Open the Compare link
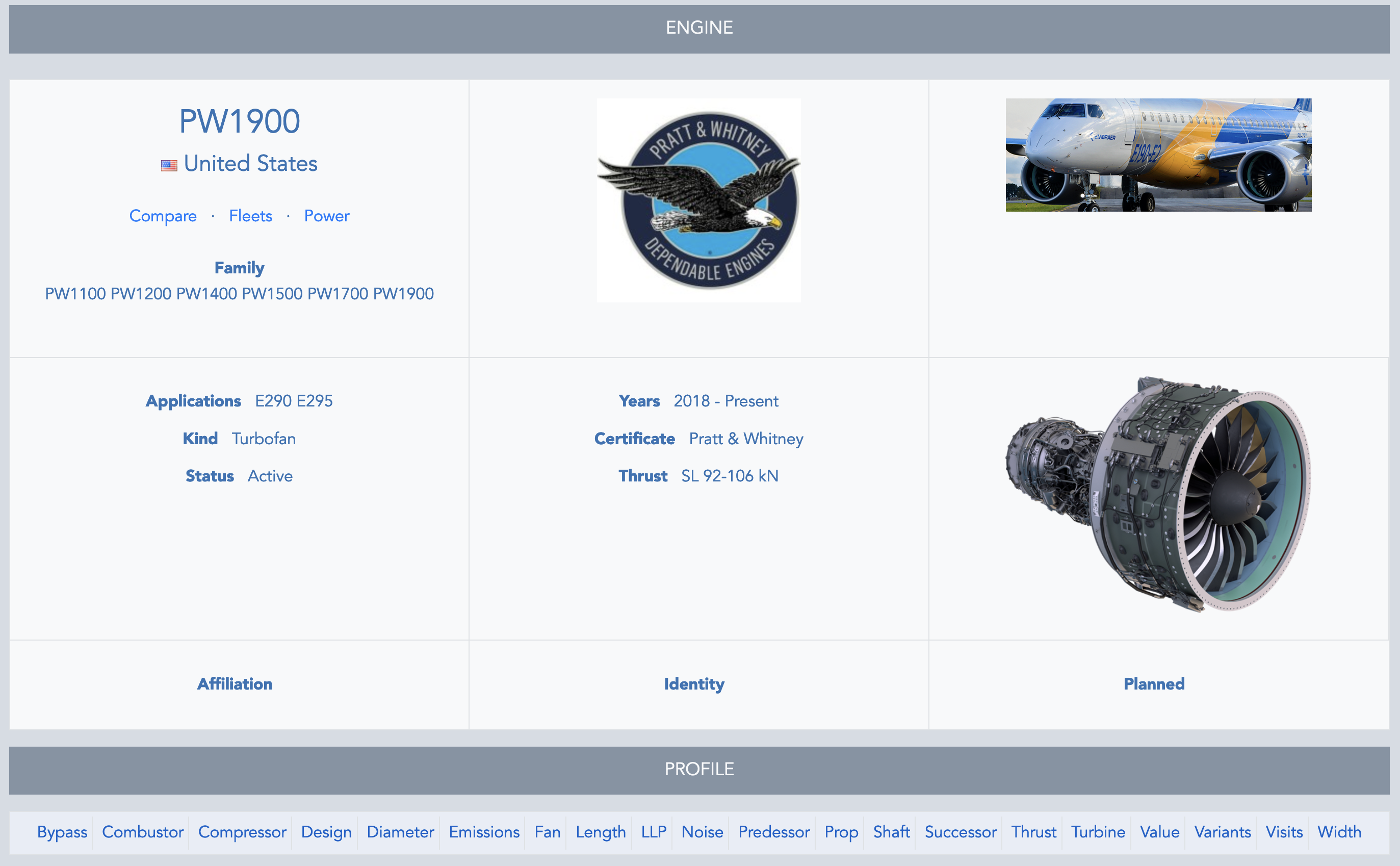Image resolution: width=1400 pixels, height=866 pixels. pyautogui.click(x=163, y=216)
